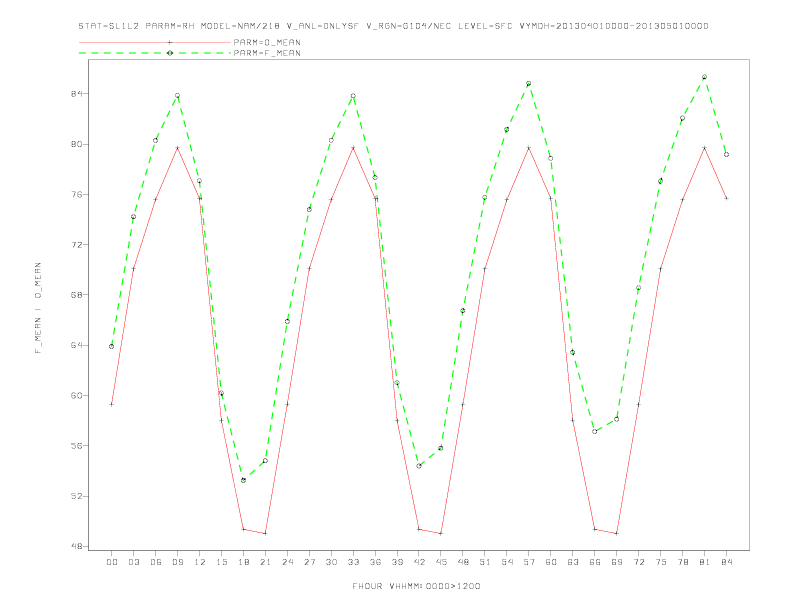Click the red O_MEAN peak marker at hour 33
This screenshot has height=612, width=792.
point(353,148)
